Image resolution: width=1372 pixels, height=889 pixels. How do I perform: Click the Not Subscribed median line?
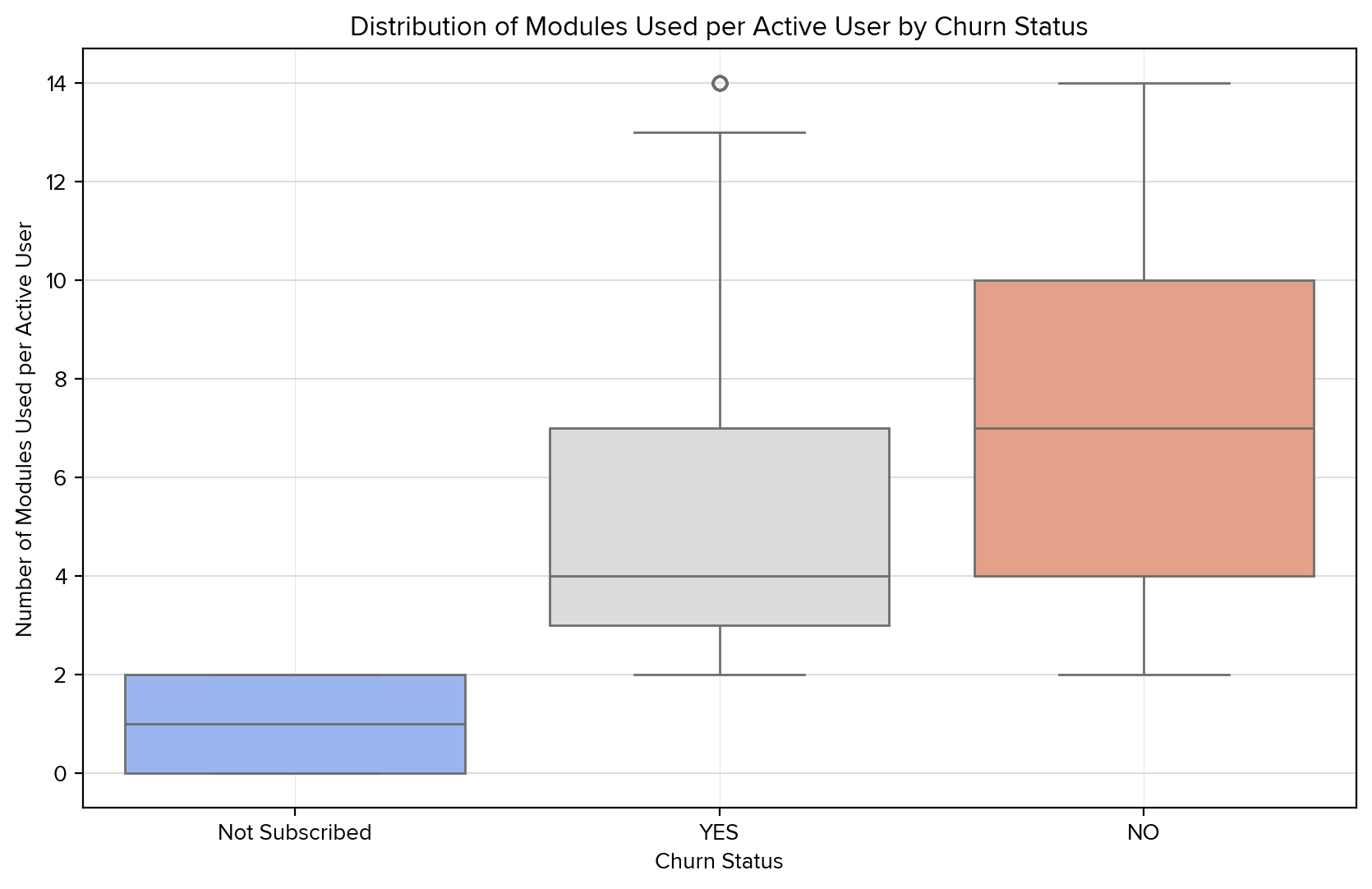[x=295, y=724]
